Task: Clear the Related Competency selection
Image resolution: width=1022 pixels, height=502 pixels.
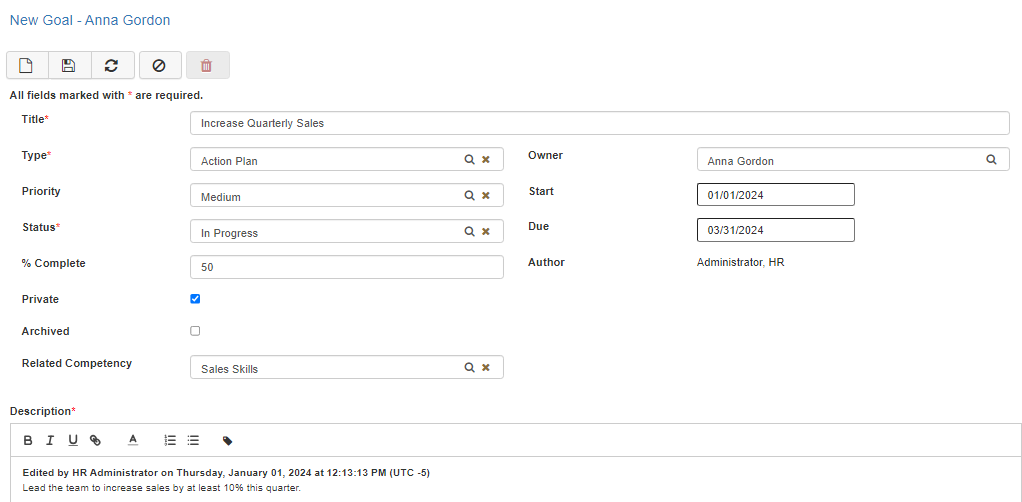Action: [486, 368]
